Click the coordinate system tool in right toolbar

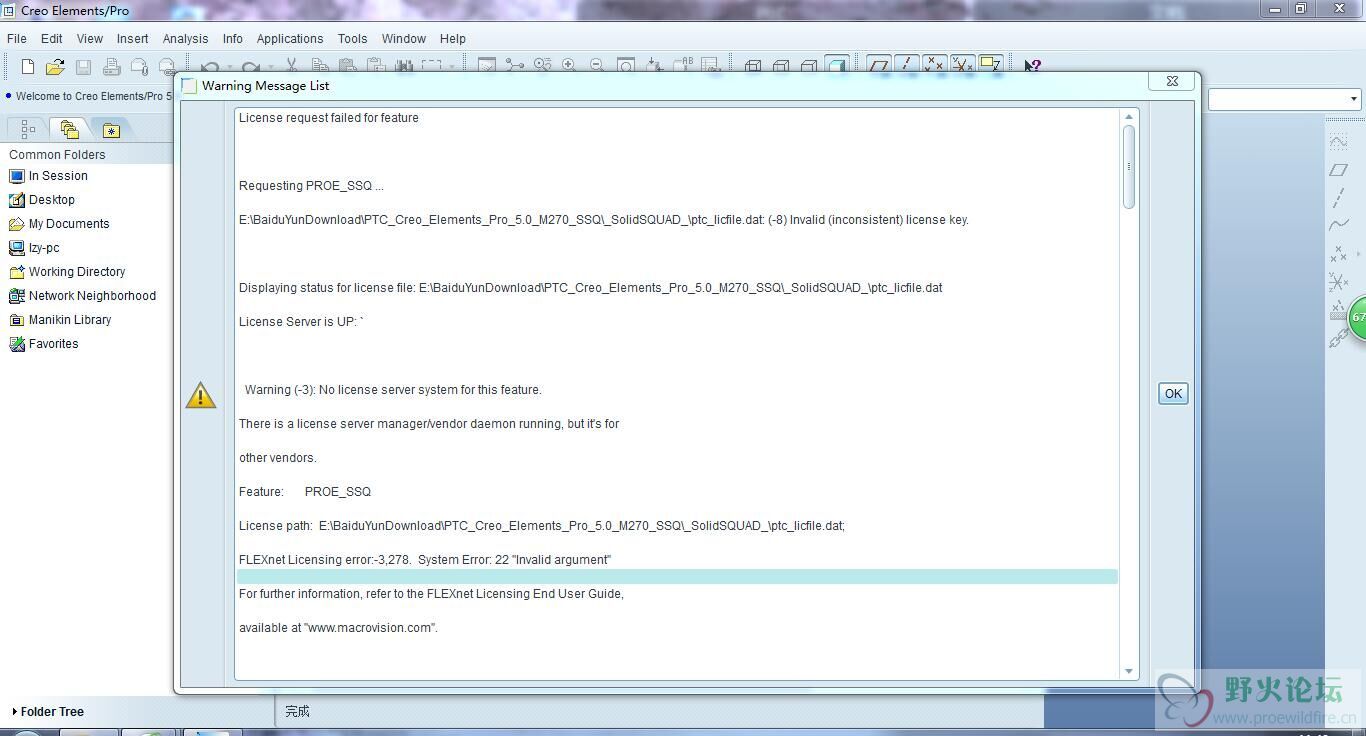1339,282
